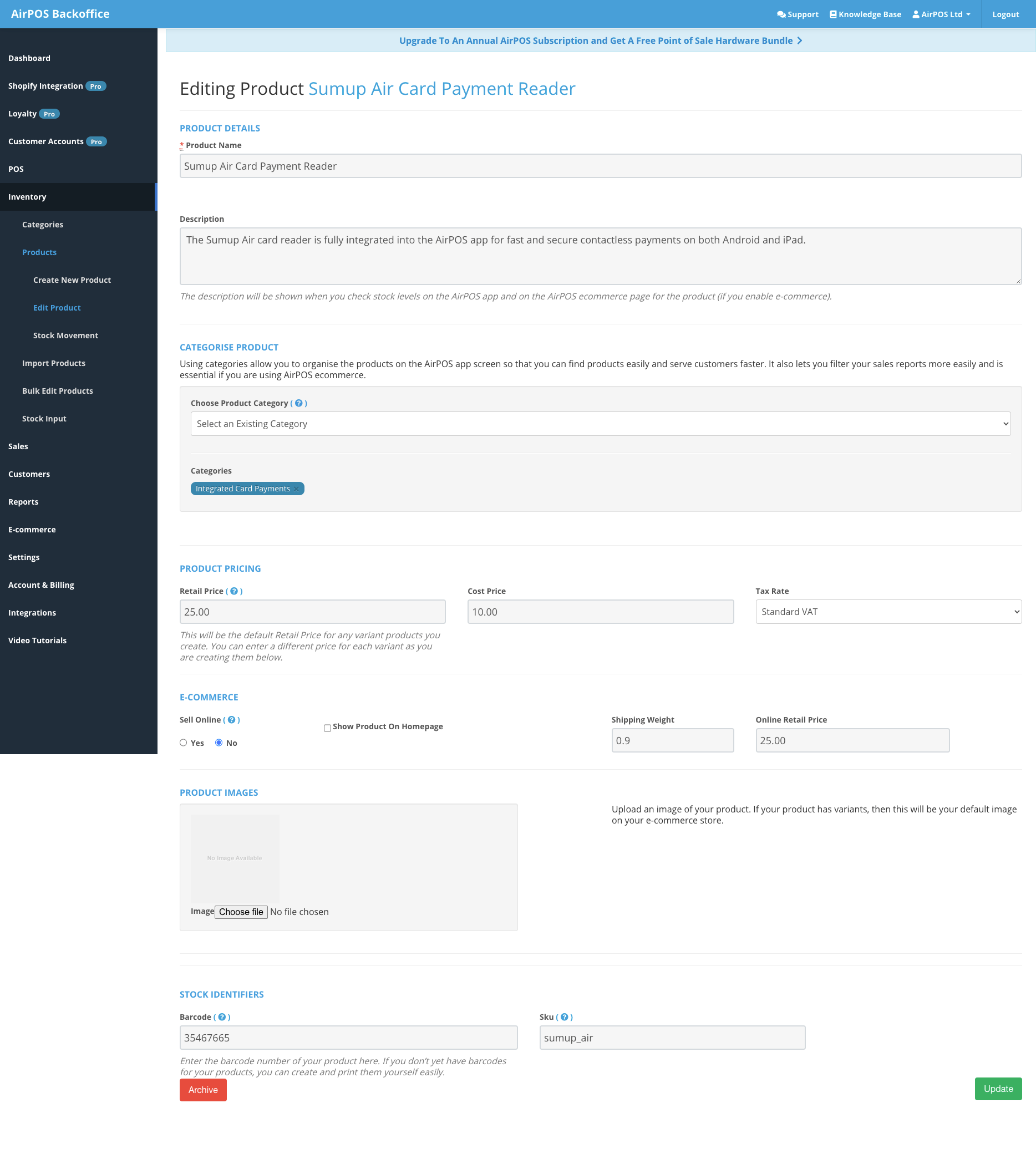
Task: Click Loyalty Pro badge
Action: click(x=49, y=114)
